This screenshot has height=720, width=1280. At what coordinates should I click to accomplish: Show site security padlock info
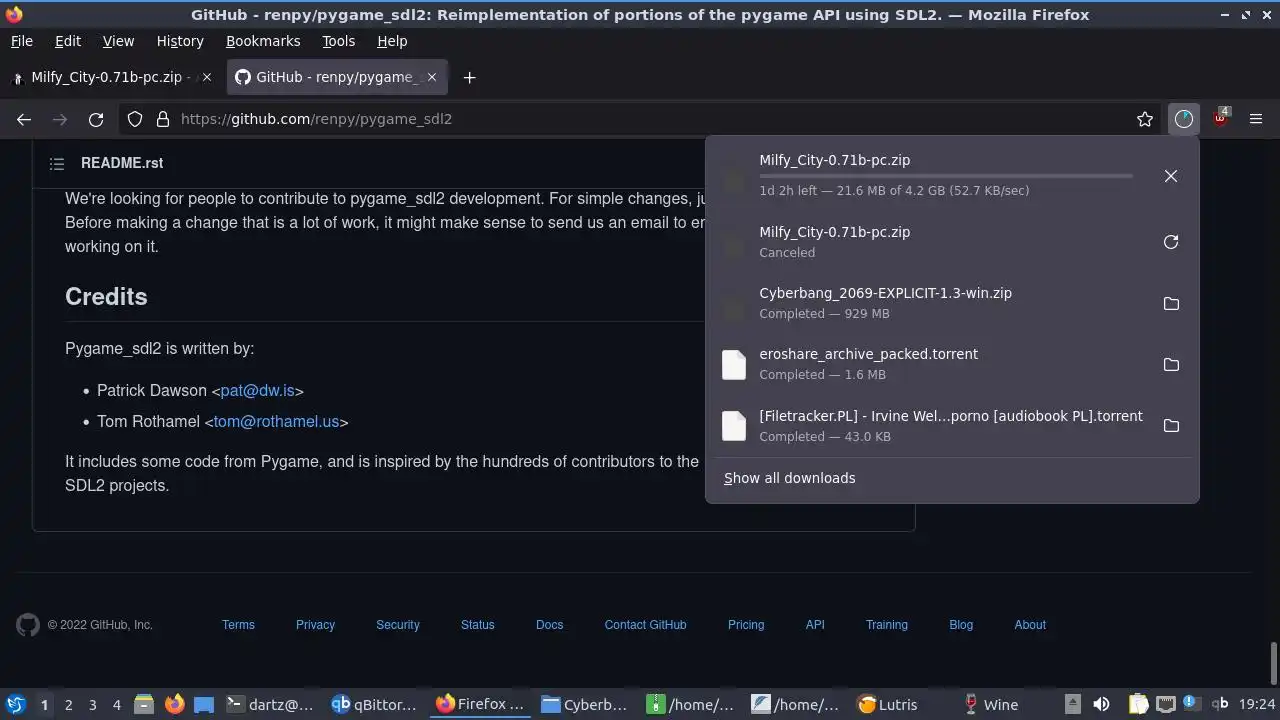point(163,119)
